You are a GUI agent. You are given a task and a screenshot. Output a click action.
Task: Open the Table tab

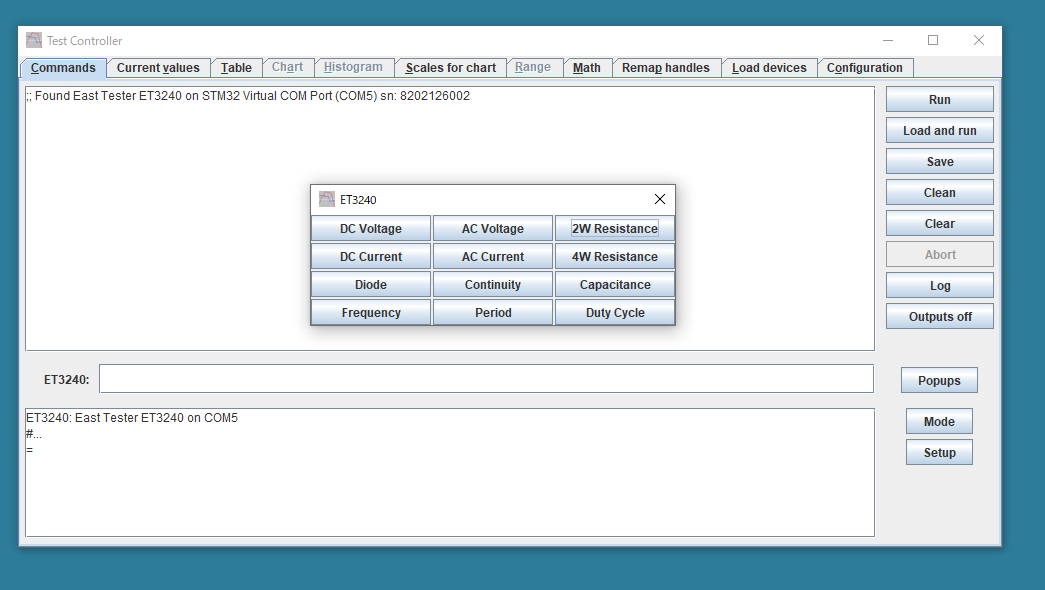click(x=236, y=68)
